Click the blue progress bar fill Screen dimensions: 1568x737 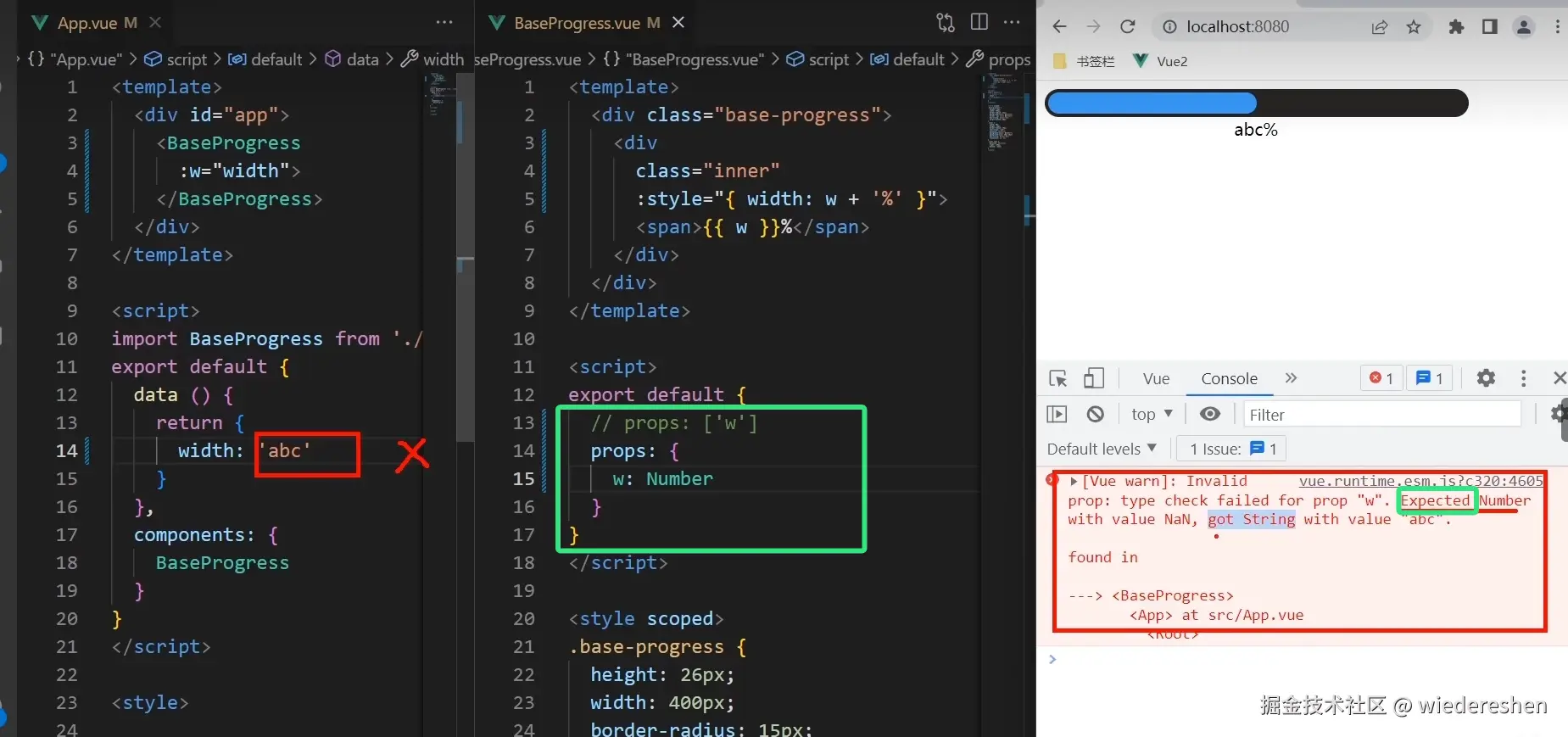(x=1152, y=103)
